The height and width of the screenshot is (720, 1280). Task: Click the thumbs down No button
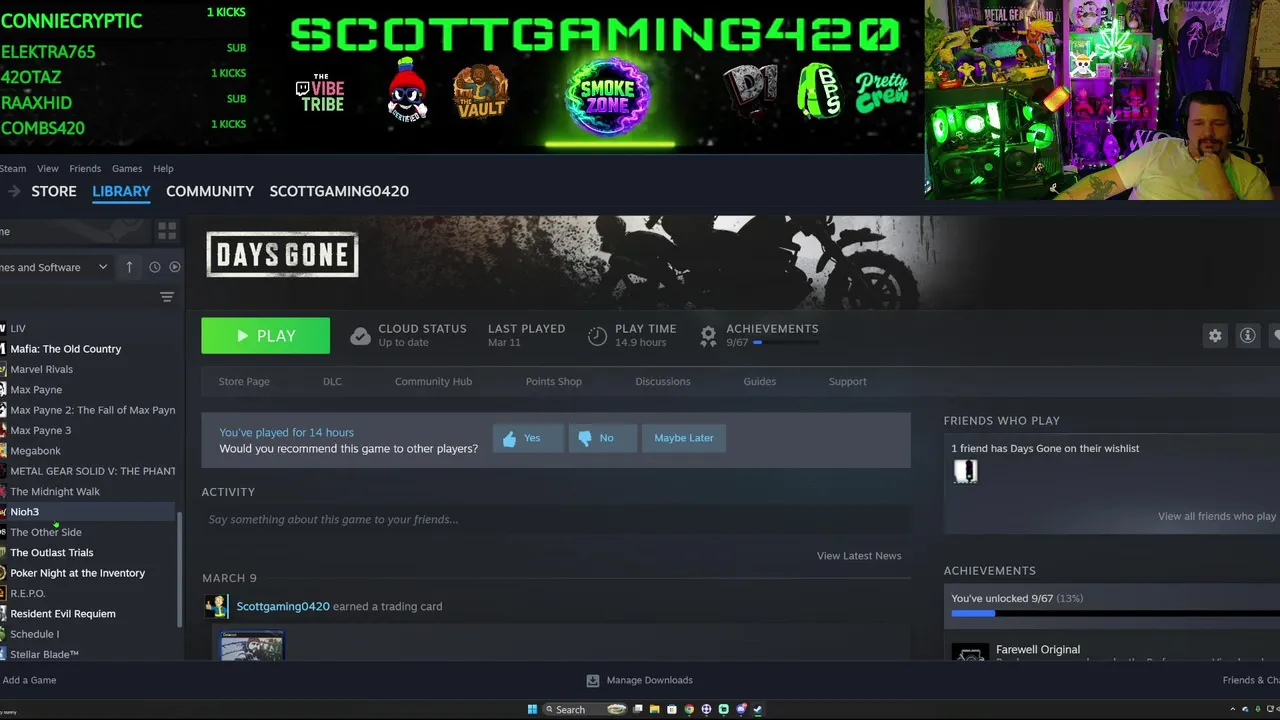click(603, 438)
